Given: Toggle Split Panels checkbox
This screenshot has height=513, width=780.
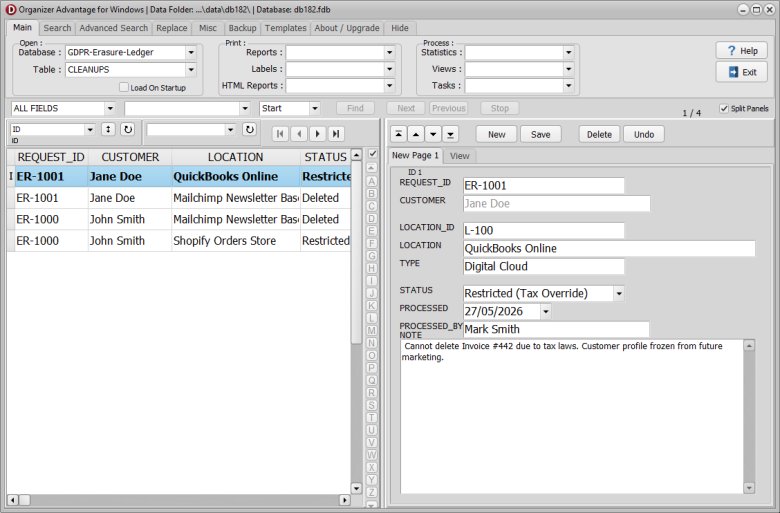Looking at the screenshot, I should 724,108.
